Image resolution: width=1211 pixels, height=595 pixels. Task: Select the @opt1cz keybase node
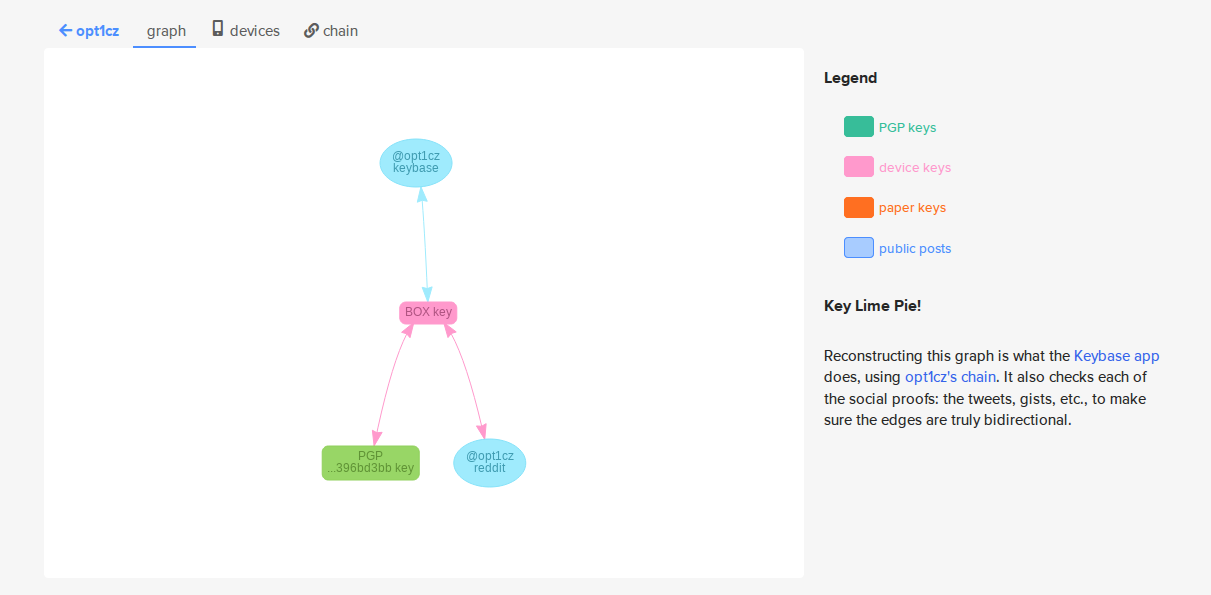tap(416, 162)
